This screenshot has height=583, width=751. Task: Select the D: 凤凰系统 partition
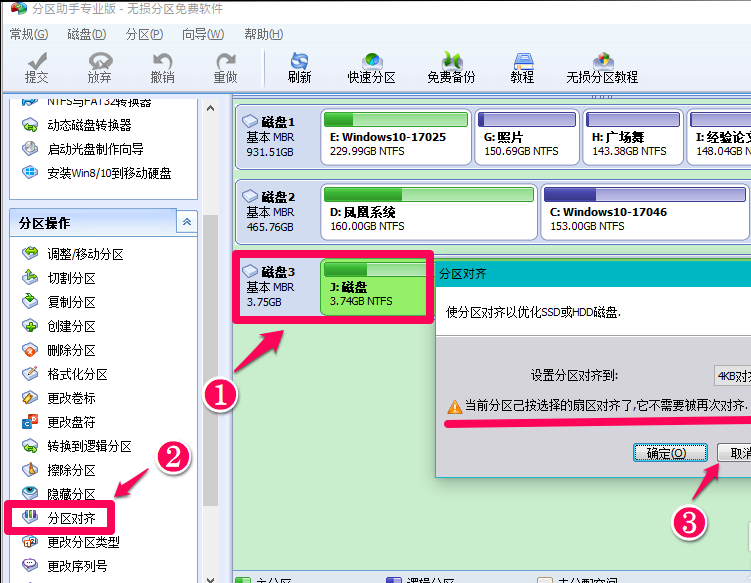[x=428, y=210]
